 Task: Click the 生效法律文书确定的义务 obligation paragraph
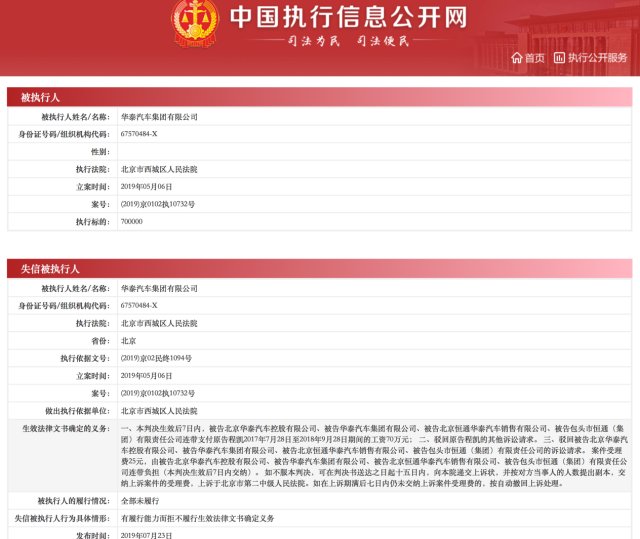coord(374,456)
